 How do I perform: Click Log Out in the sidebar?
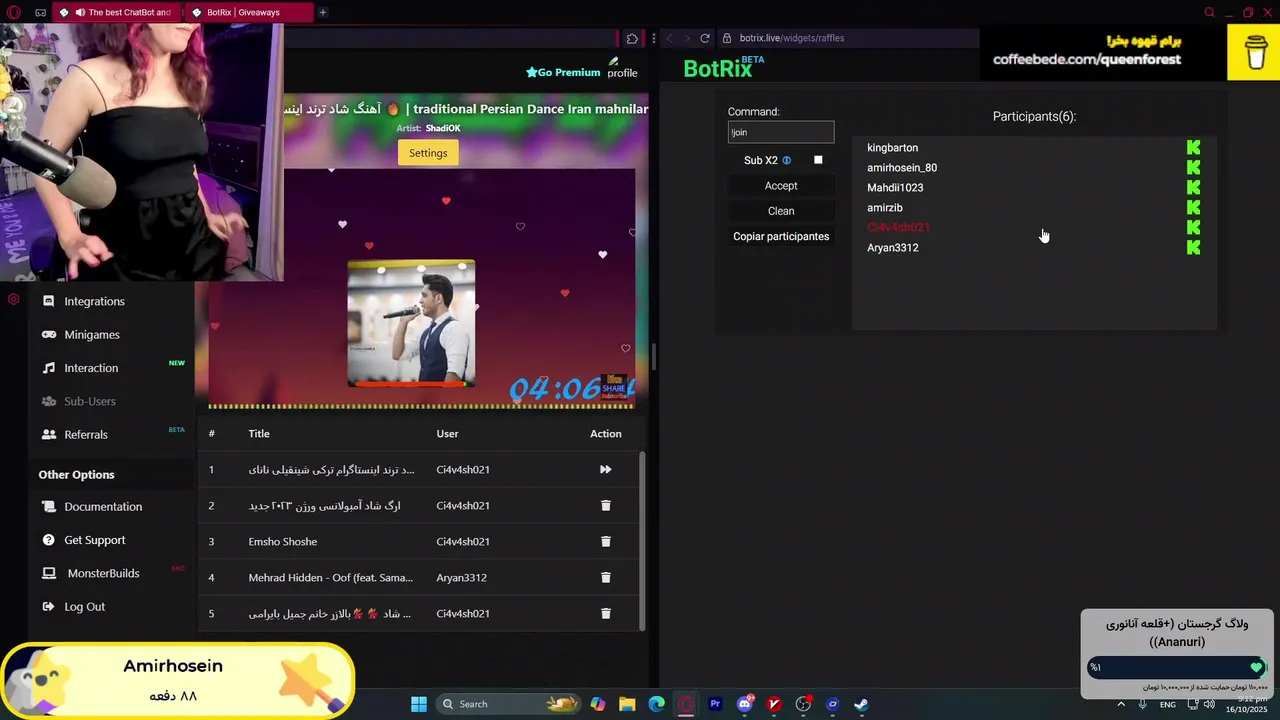pos(84,606)
